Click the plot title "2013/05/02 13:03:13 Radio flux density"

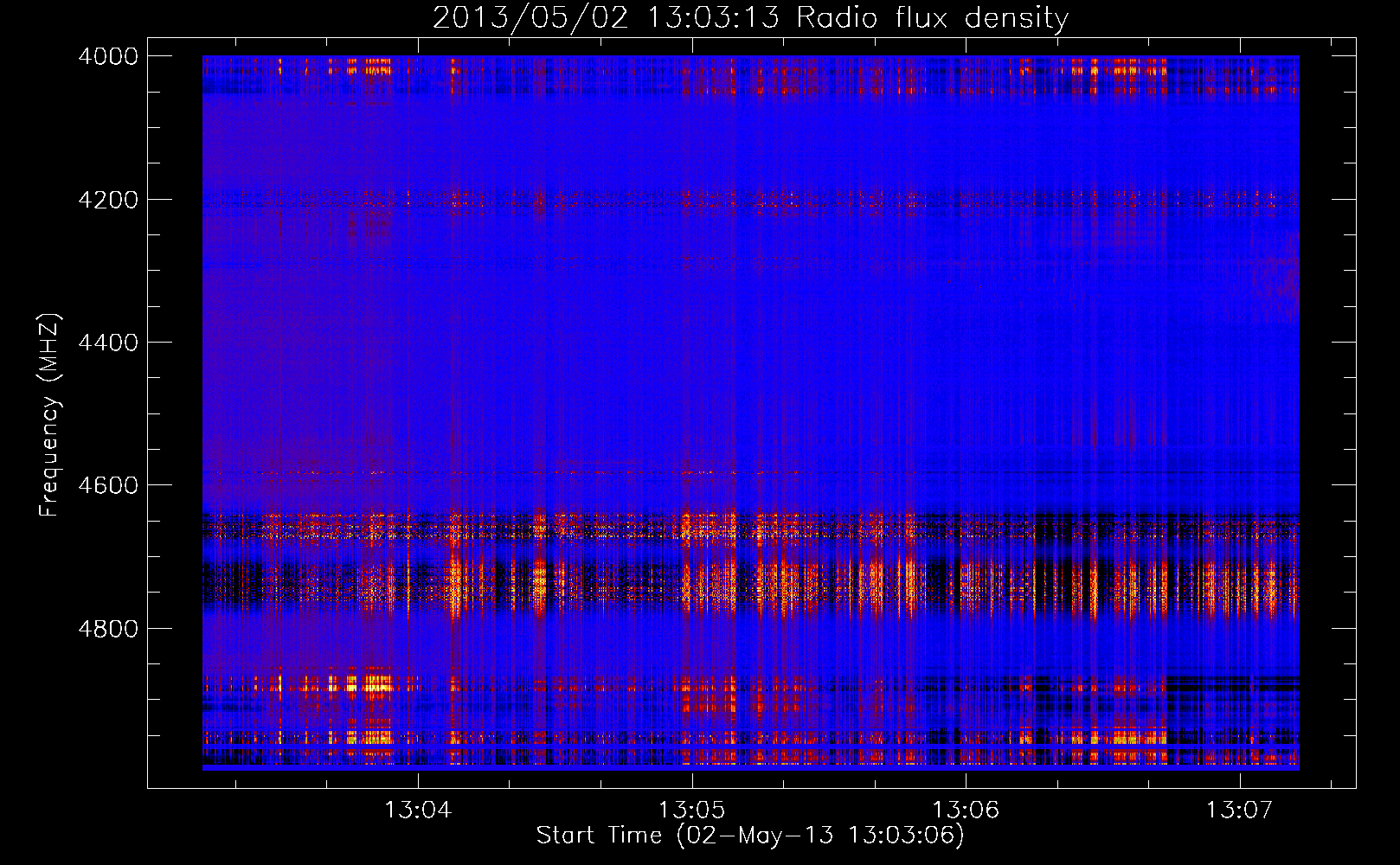(x=750, y=18)
